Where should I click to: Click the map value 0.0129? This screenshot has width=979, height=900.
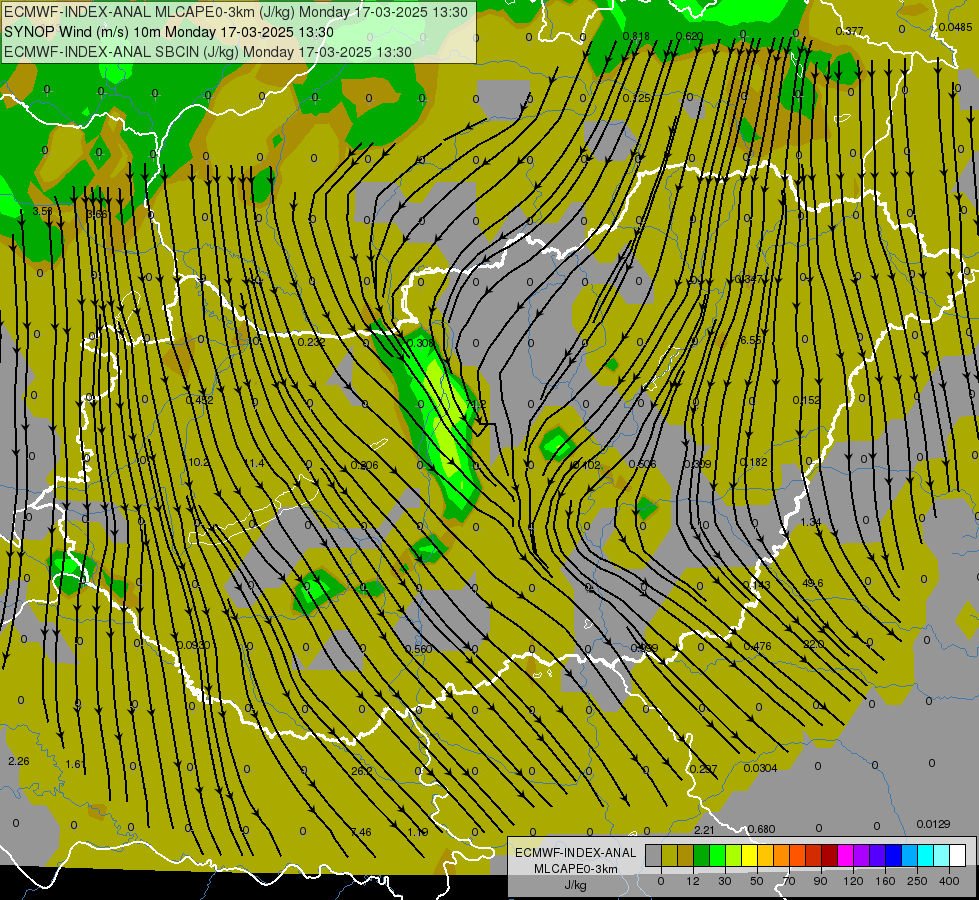point(933,824)
